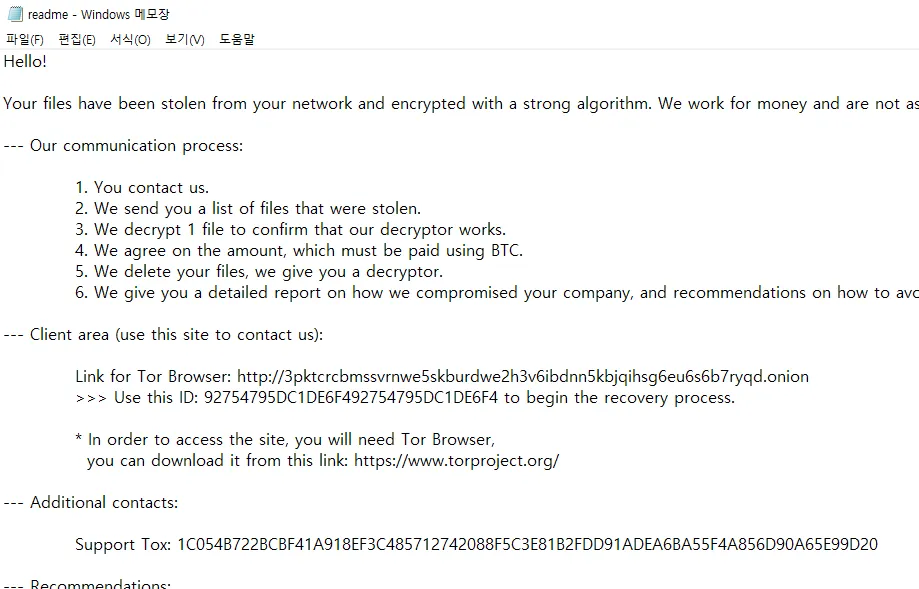Click the 'readme - Windows 메모장' window title
Screen dimensions: 919x589
tap(98, 14)
